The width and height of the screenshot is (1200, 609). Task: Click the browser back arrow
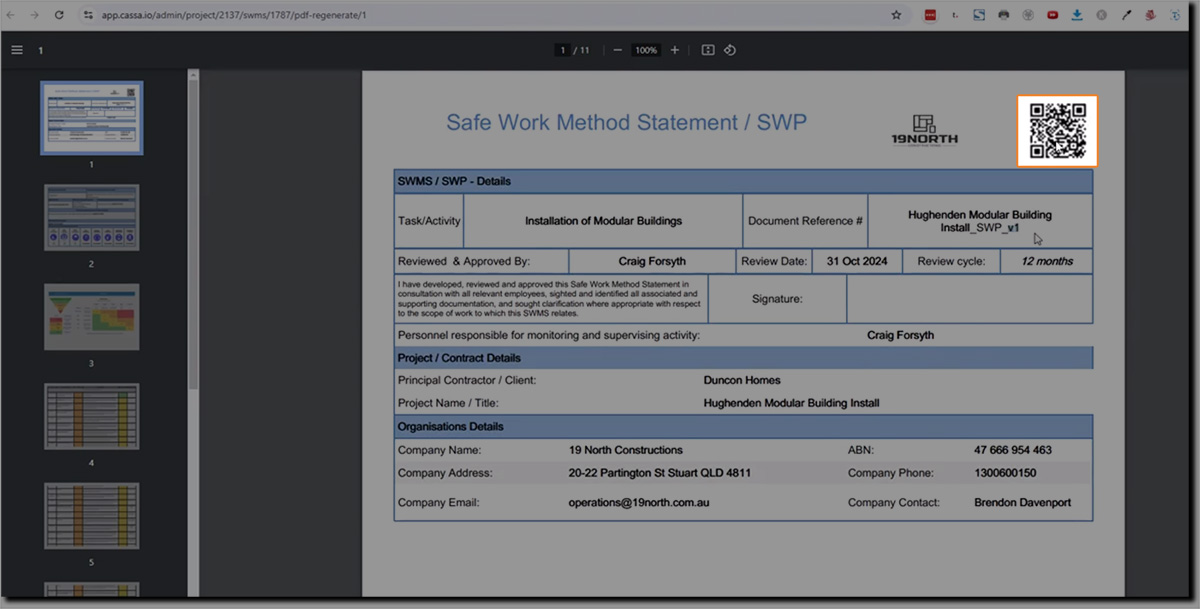tap(11, 15)
